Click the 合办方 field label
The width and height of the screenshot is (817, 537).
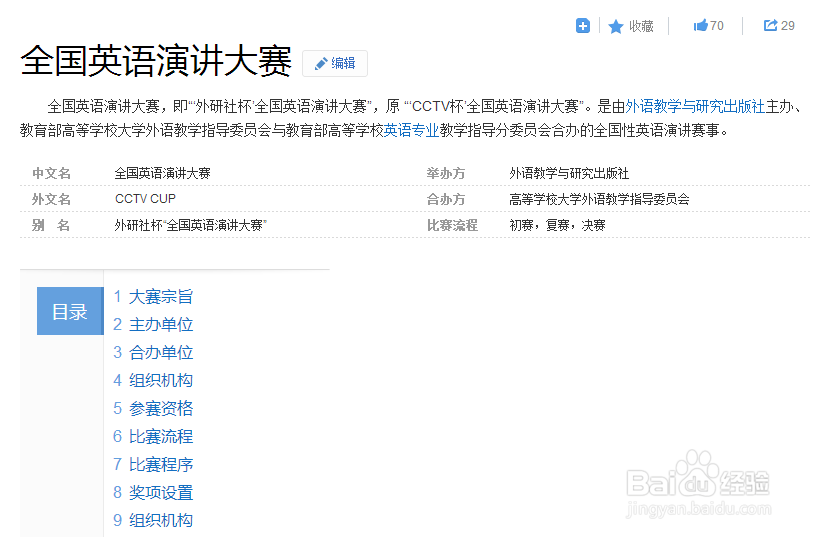tap(445, 199)
